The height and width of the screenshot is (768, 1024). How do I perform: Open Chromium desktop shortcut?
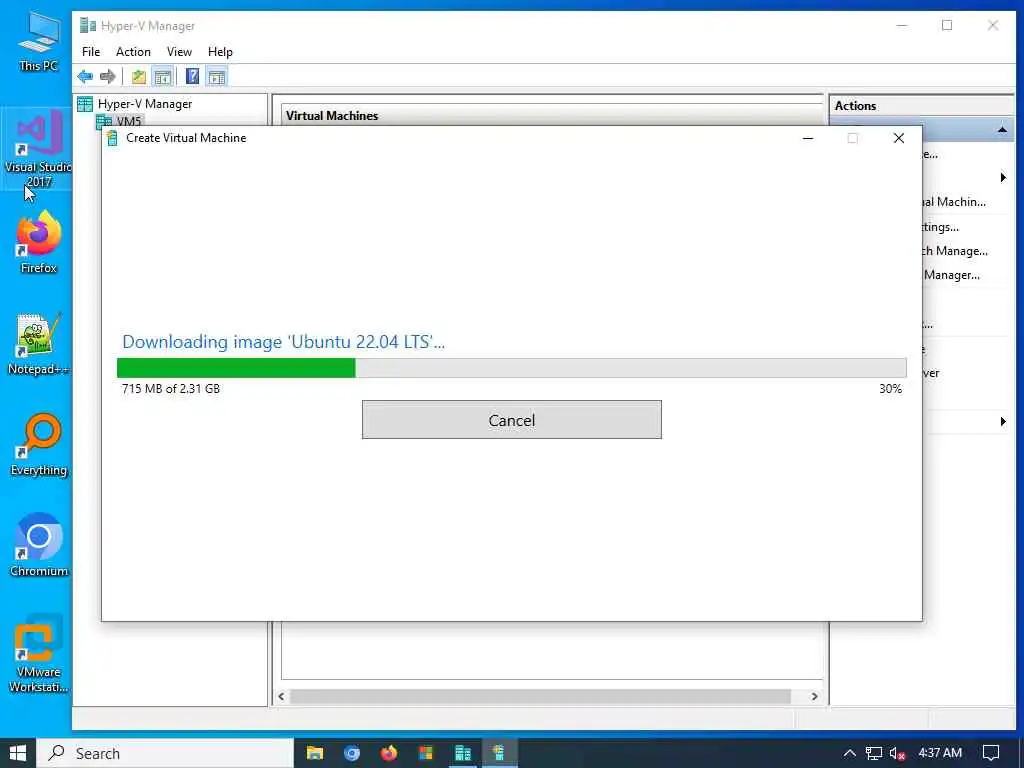(x=39, y=546)
